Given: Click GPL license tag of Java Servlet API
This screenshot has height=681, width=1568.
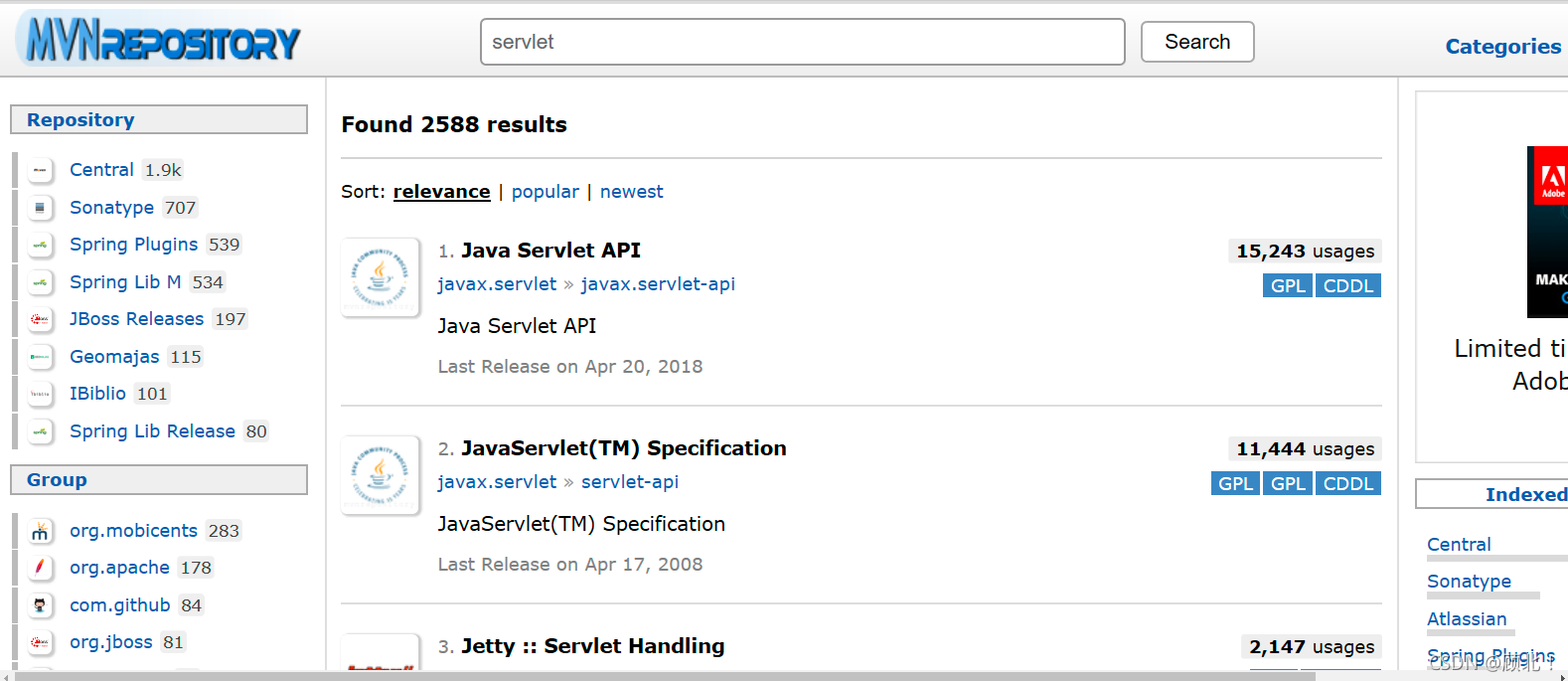Looking at the screenshot, I should pyautogui.click(x=1288, y=286).
